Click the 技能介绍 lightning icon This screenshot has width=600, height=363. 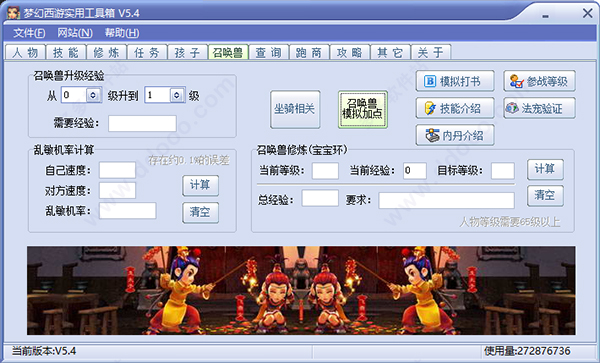coord(430,108)
